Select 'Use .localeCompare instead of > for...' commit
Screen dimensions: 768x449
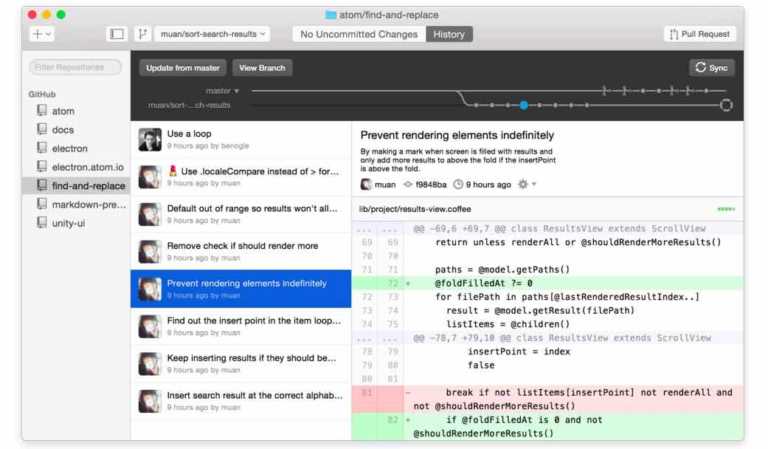[x=241, y=177]
